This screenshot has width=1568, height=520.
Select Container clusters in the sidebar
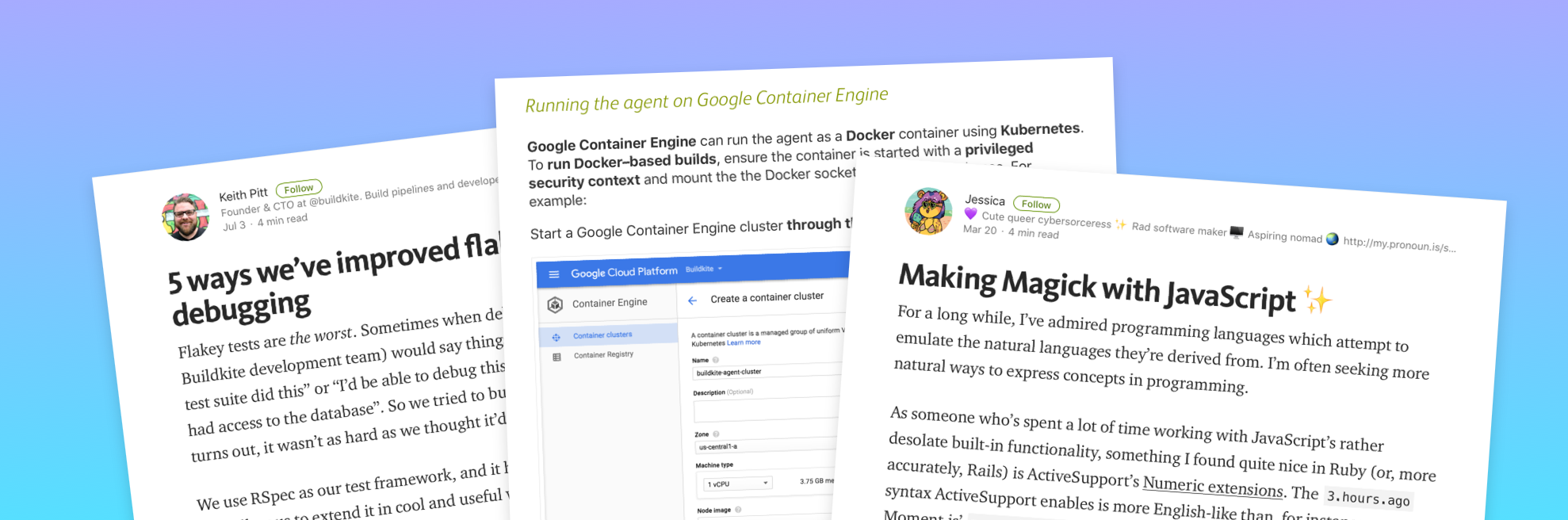(x=609, y=335)
